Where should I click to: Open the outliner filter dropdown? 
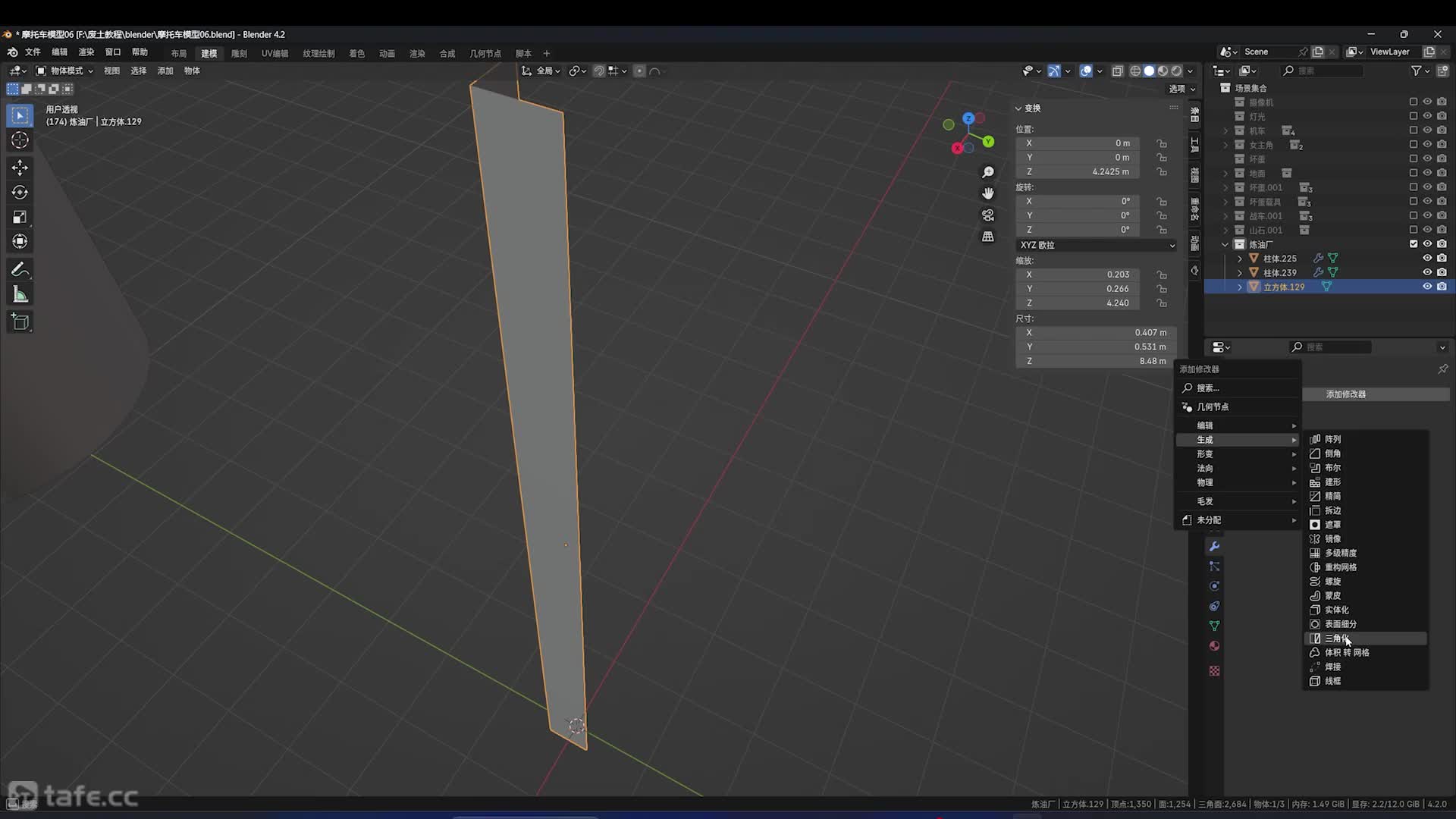1420,71
